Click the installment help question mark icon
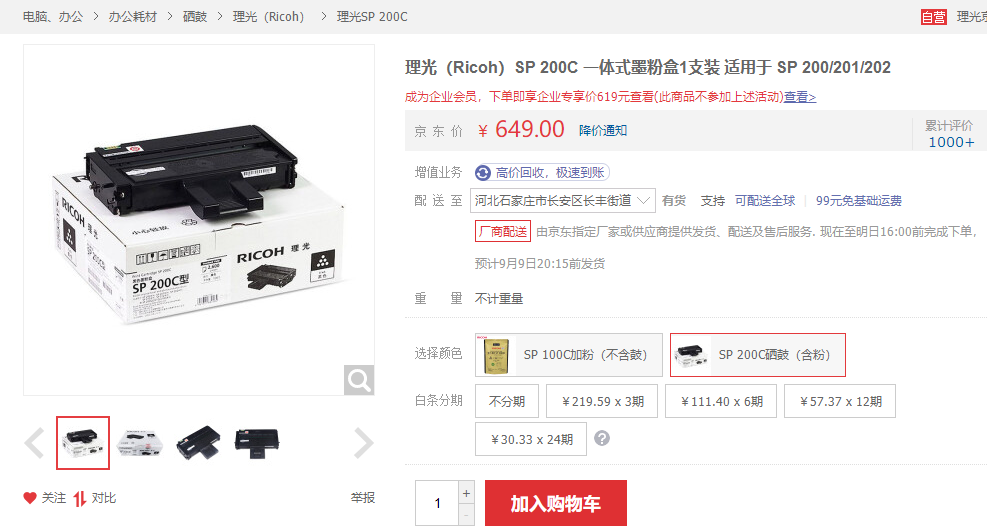This screenshot has height=531, width=987. [602, 438]
